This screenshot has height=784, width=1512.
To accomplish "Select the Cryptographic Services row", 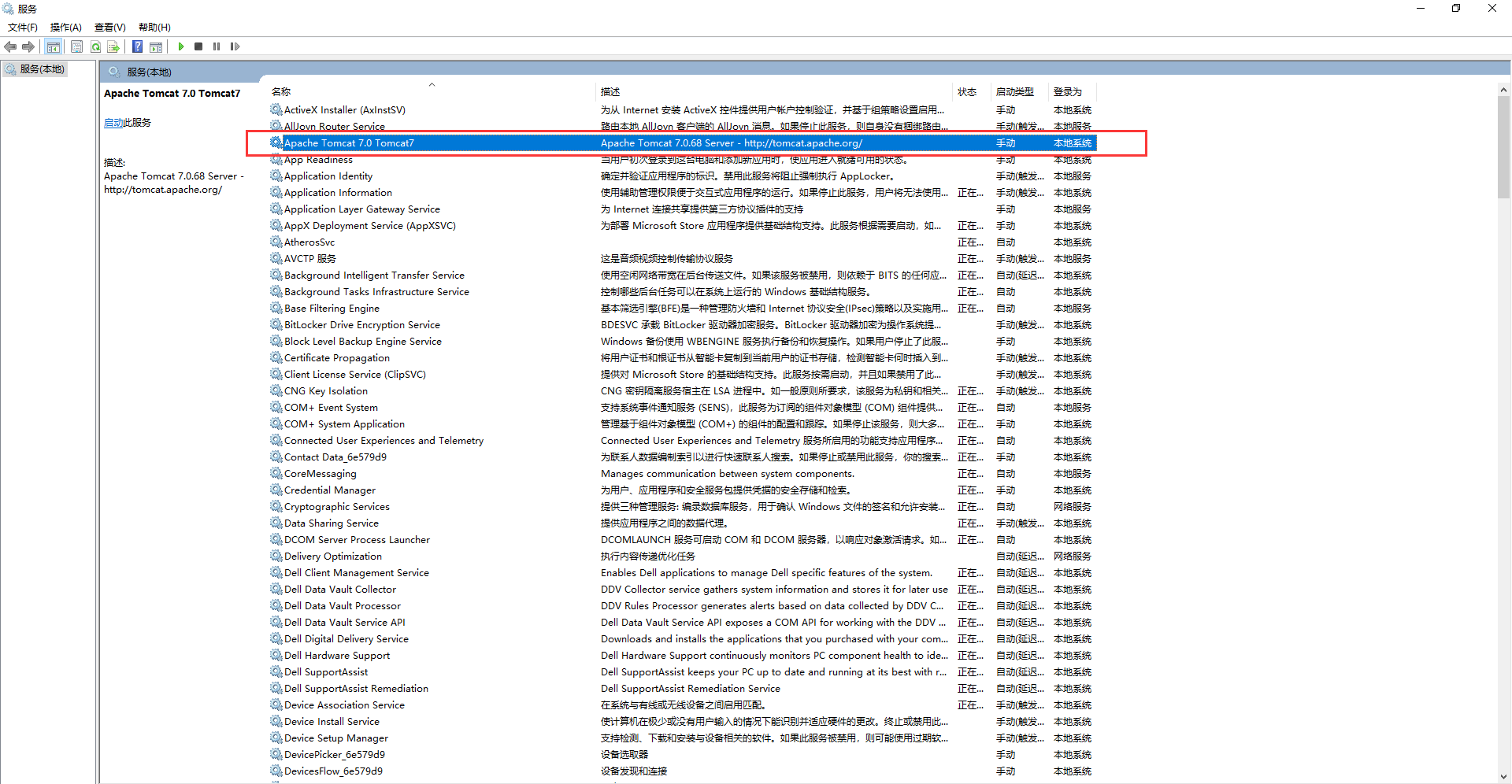I will coord(682,506).
